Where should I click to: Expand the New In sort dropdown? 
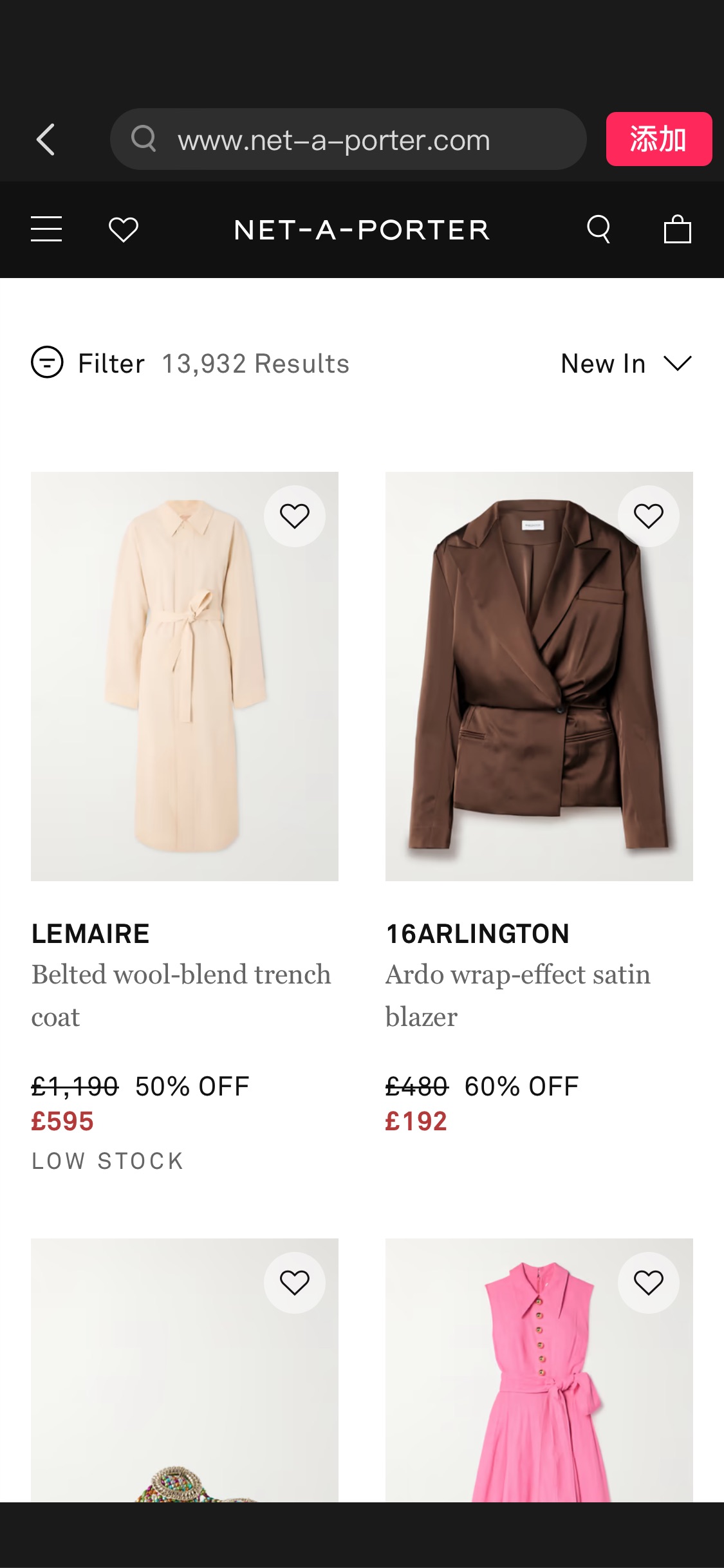(626, 364)
